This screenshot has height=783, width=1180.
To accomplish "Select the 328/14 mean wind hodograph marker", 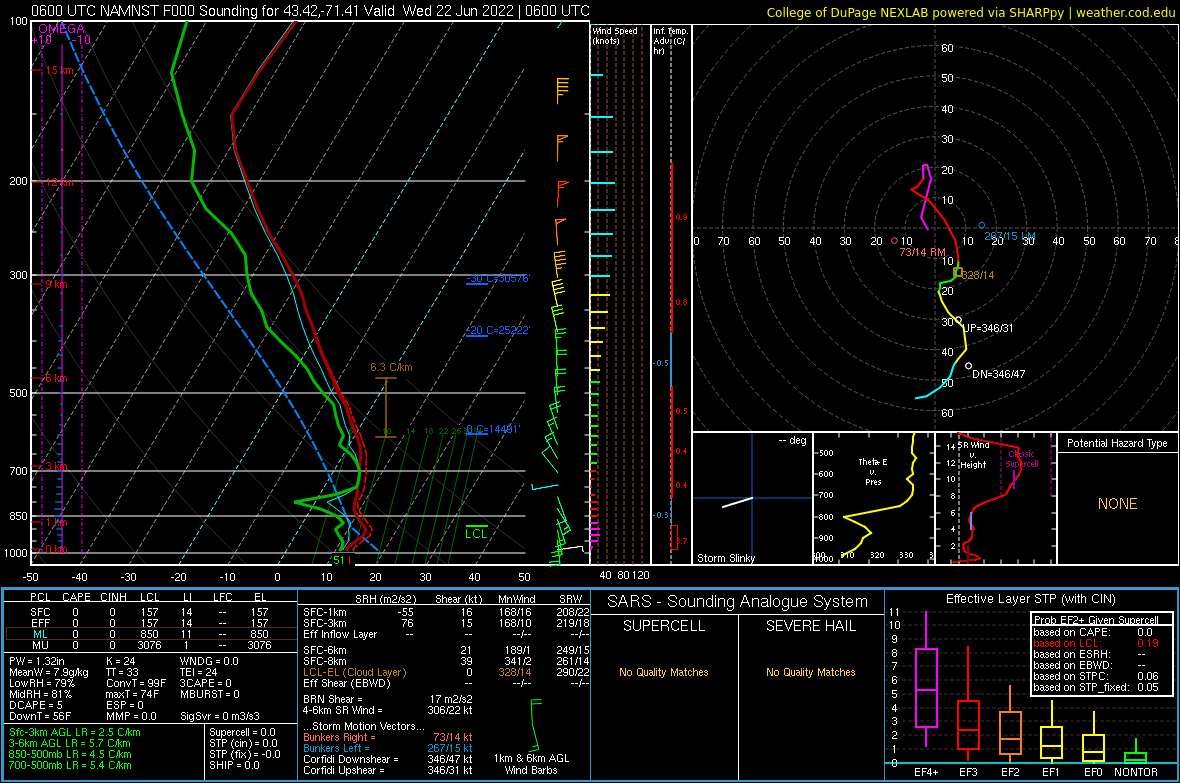I will (958, 272).
